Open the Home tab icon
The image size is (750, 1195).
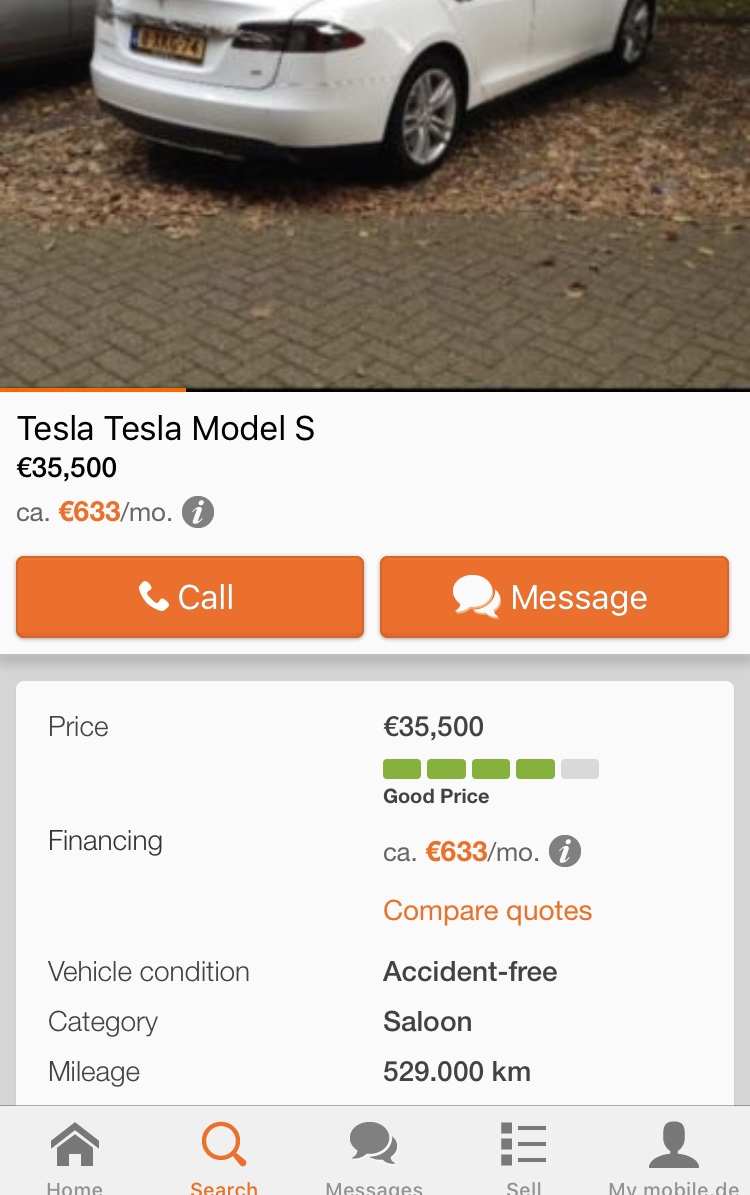click(x=75, y=1146)
